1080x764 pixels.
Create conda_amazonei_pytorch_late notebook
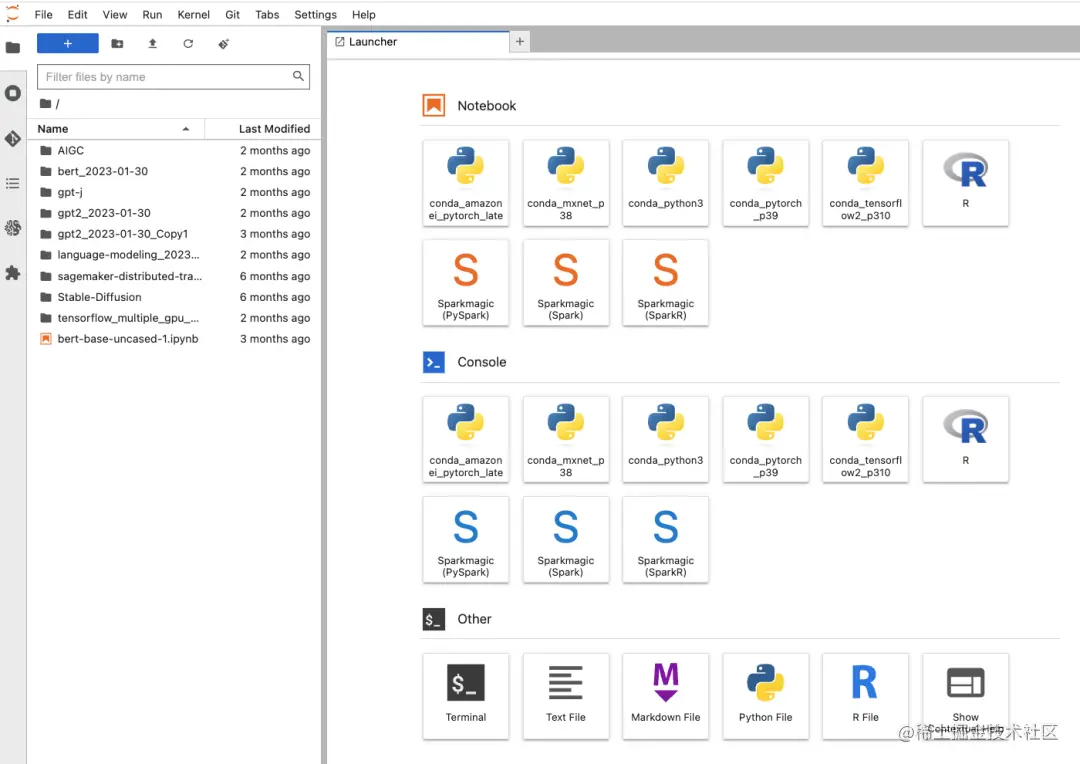[x=466, y=183]
